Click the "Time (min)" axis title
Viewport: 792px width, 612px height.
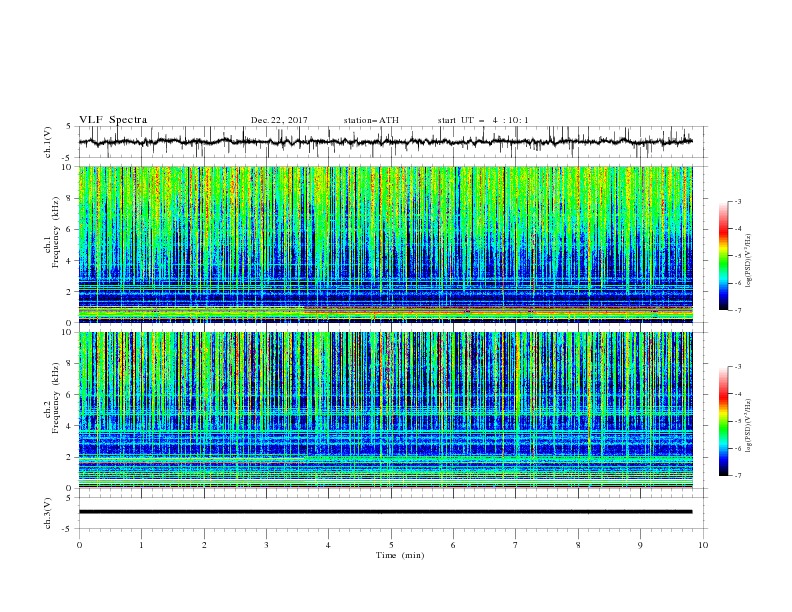(x=400, y=555)
